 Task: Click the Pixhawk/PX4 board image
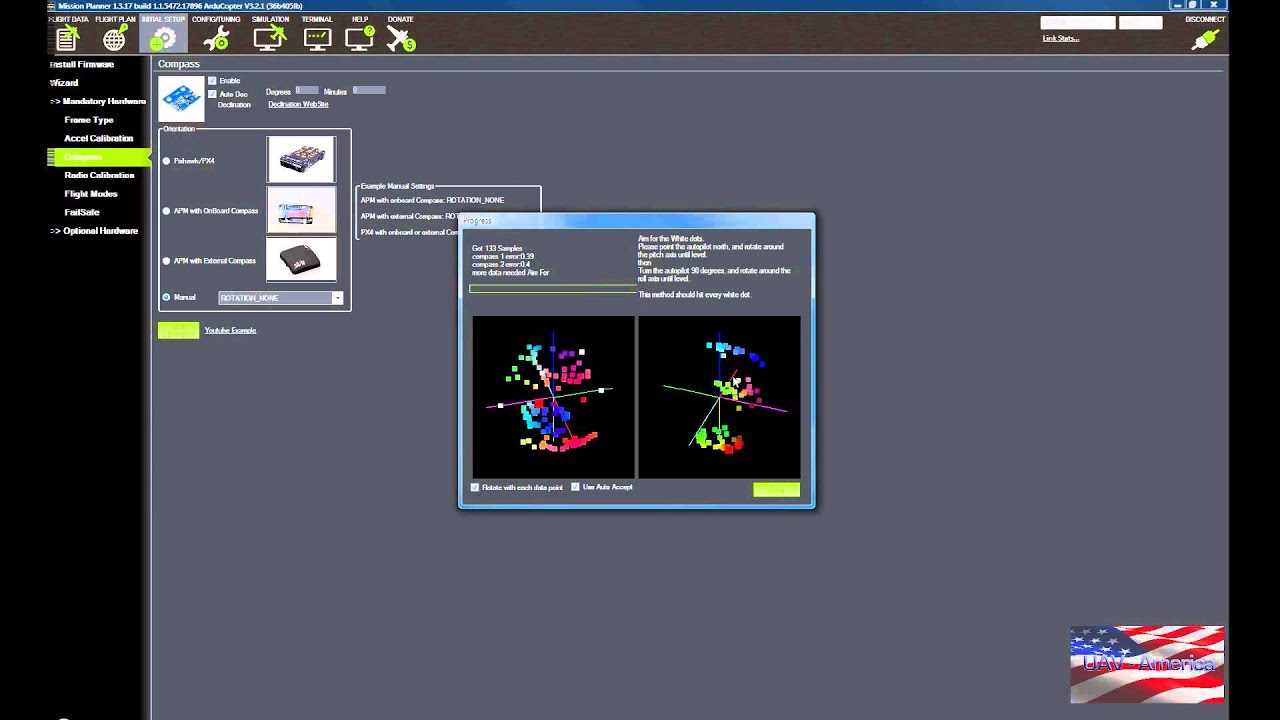301,160
